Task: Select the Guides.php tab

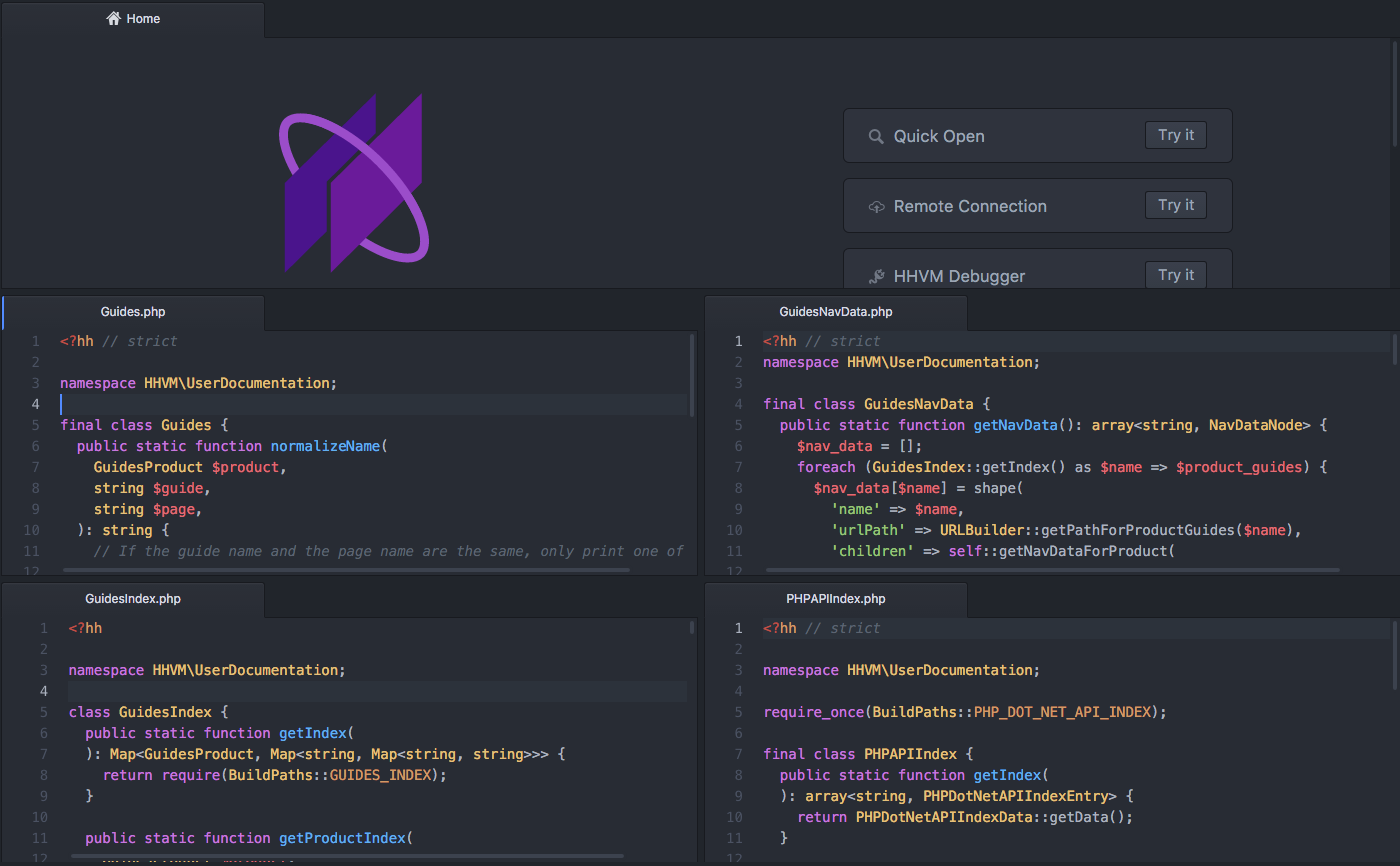Action: click(x=133, y=312)
